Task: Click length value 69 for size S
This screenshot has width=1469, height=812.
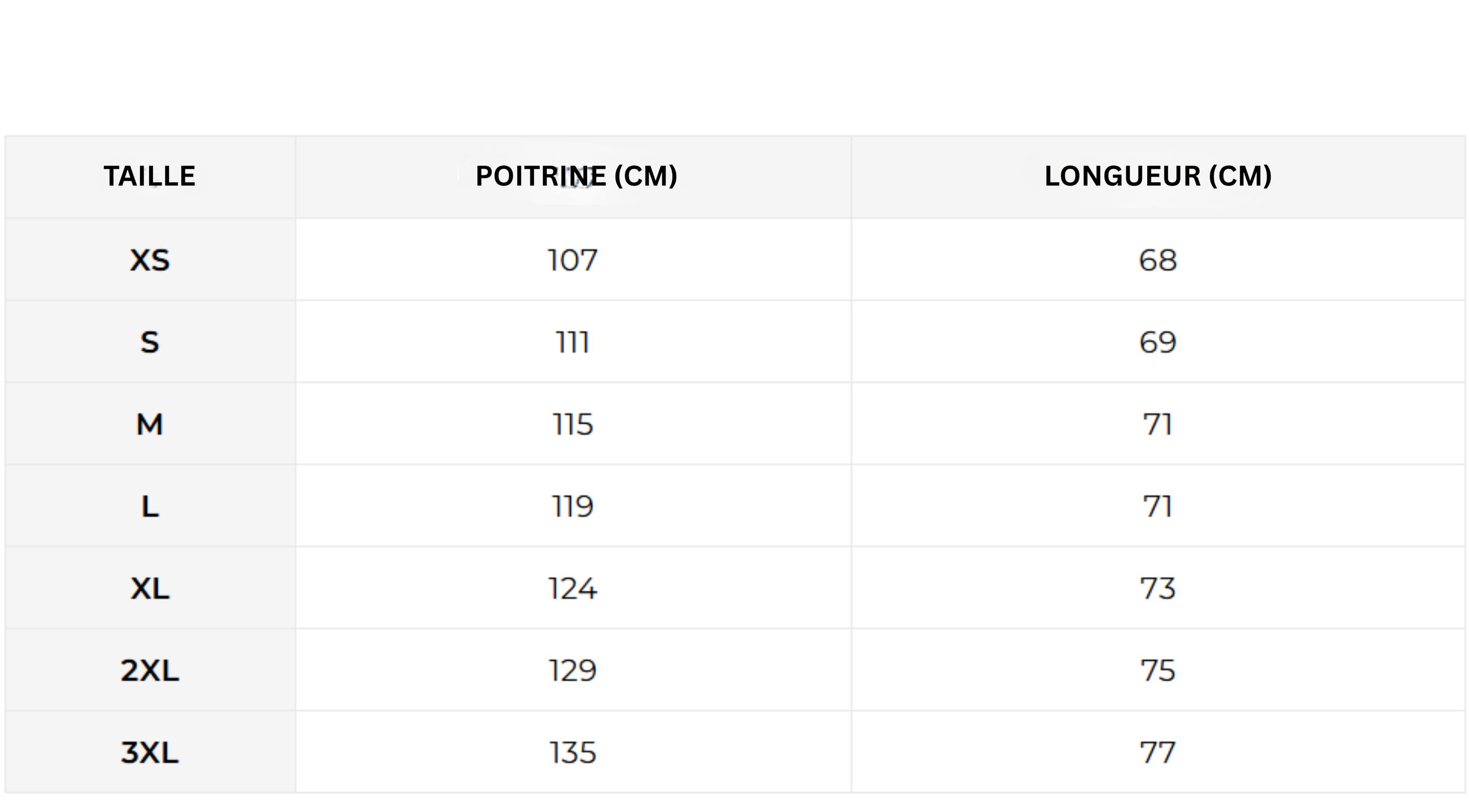Action: click(x=1158, y=343)
